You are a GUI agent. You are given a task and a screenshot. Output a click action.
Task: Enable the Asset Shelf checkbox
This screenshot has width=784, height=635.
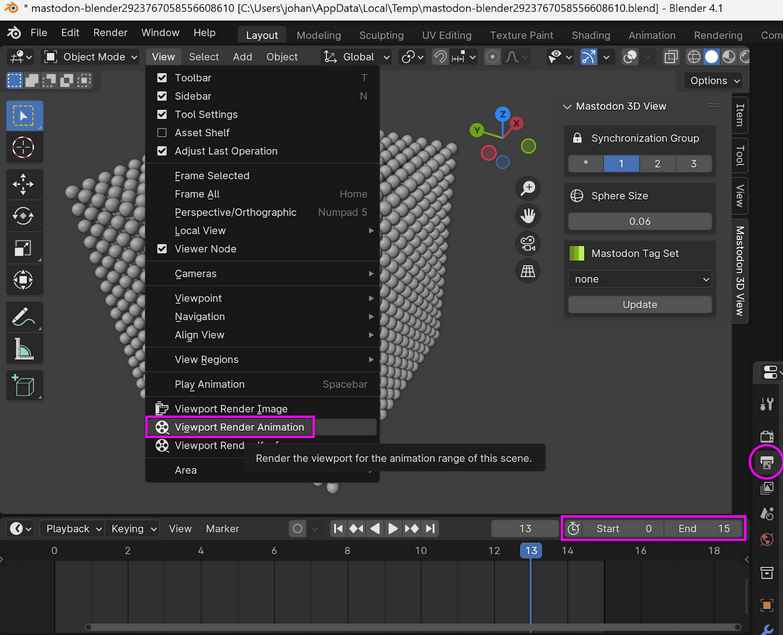point(162,132)
